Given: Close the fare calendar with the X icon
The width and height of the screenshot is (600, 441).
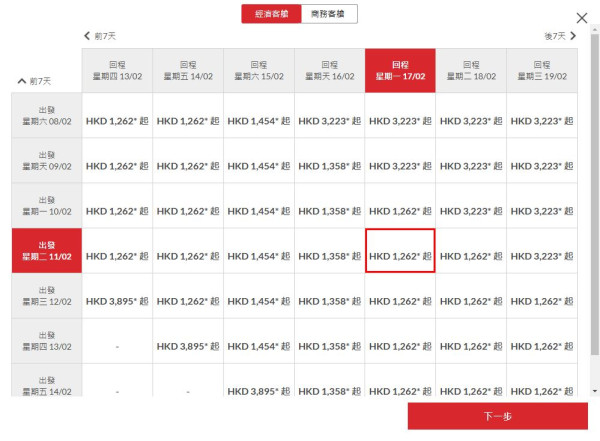Looking at the screenshot, I should [582, 18].
